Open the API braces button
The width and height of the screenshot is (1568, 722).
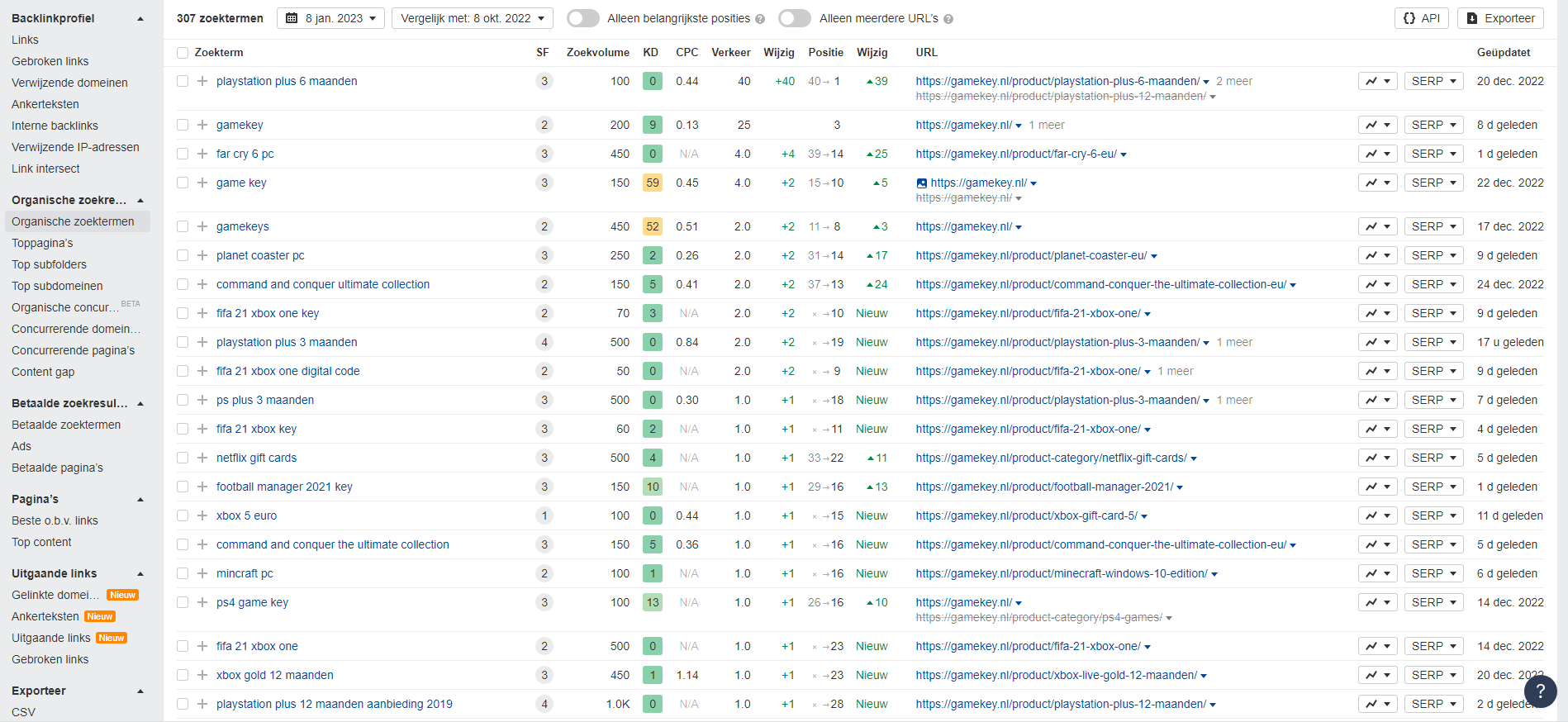coord(1421,18)
